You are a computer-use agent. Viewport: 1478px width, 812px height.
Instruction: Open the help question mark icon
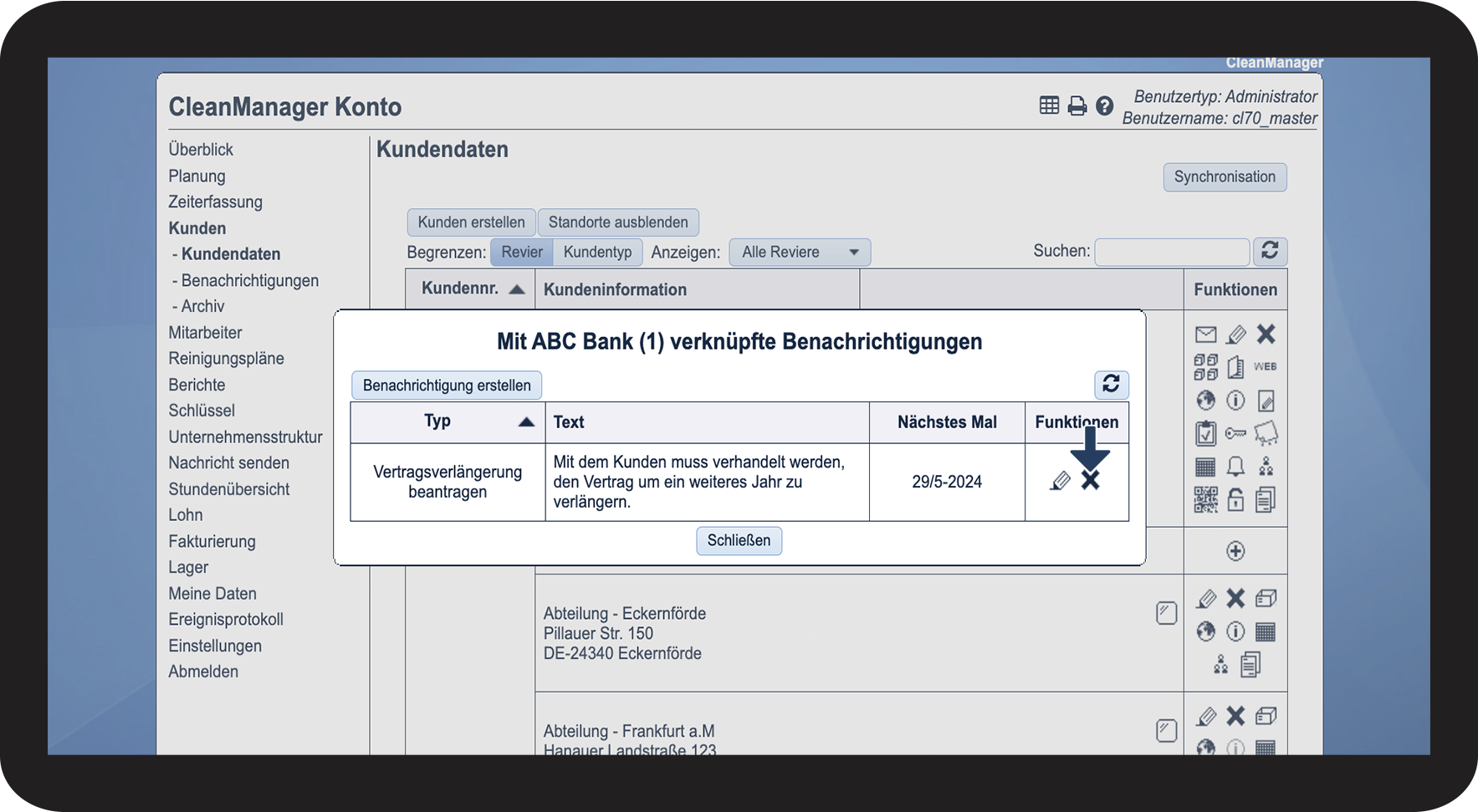pyautogui.click(x=1104, y=106)
